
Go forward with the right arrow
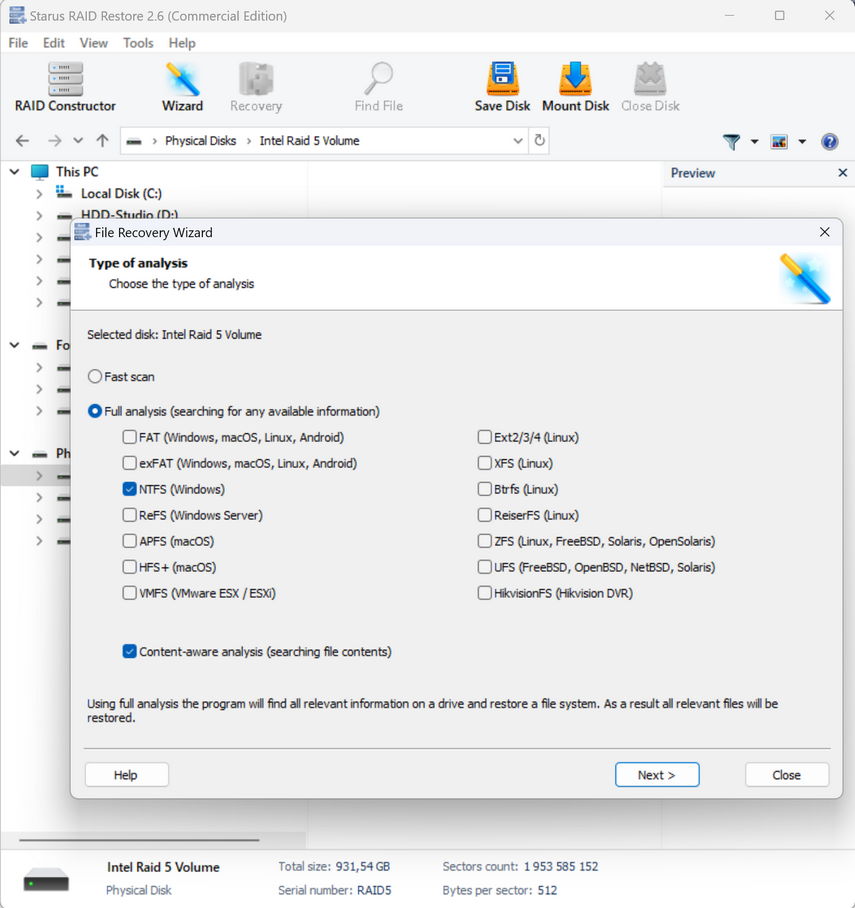click(x=54, y=141)
